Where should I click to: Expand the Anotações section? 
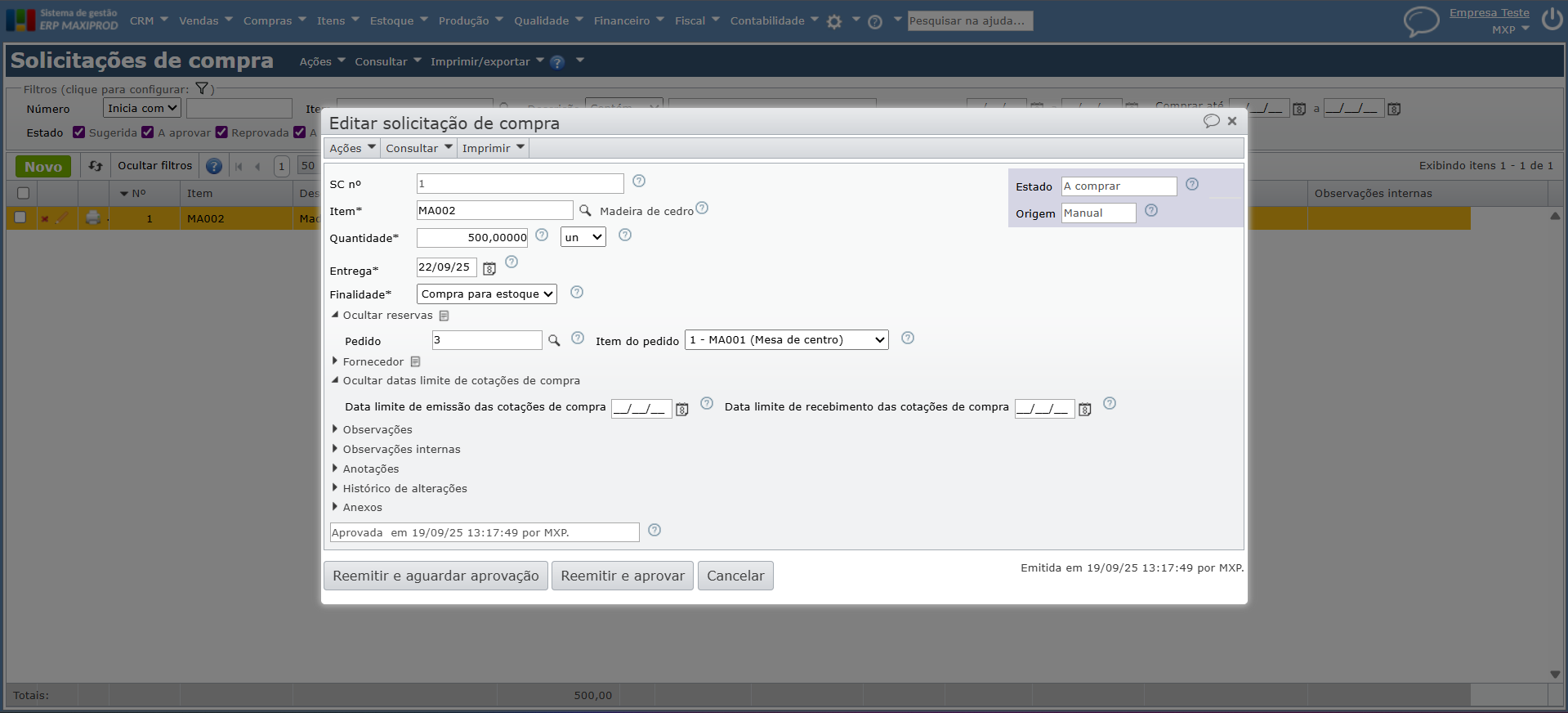coord(365,469)
